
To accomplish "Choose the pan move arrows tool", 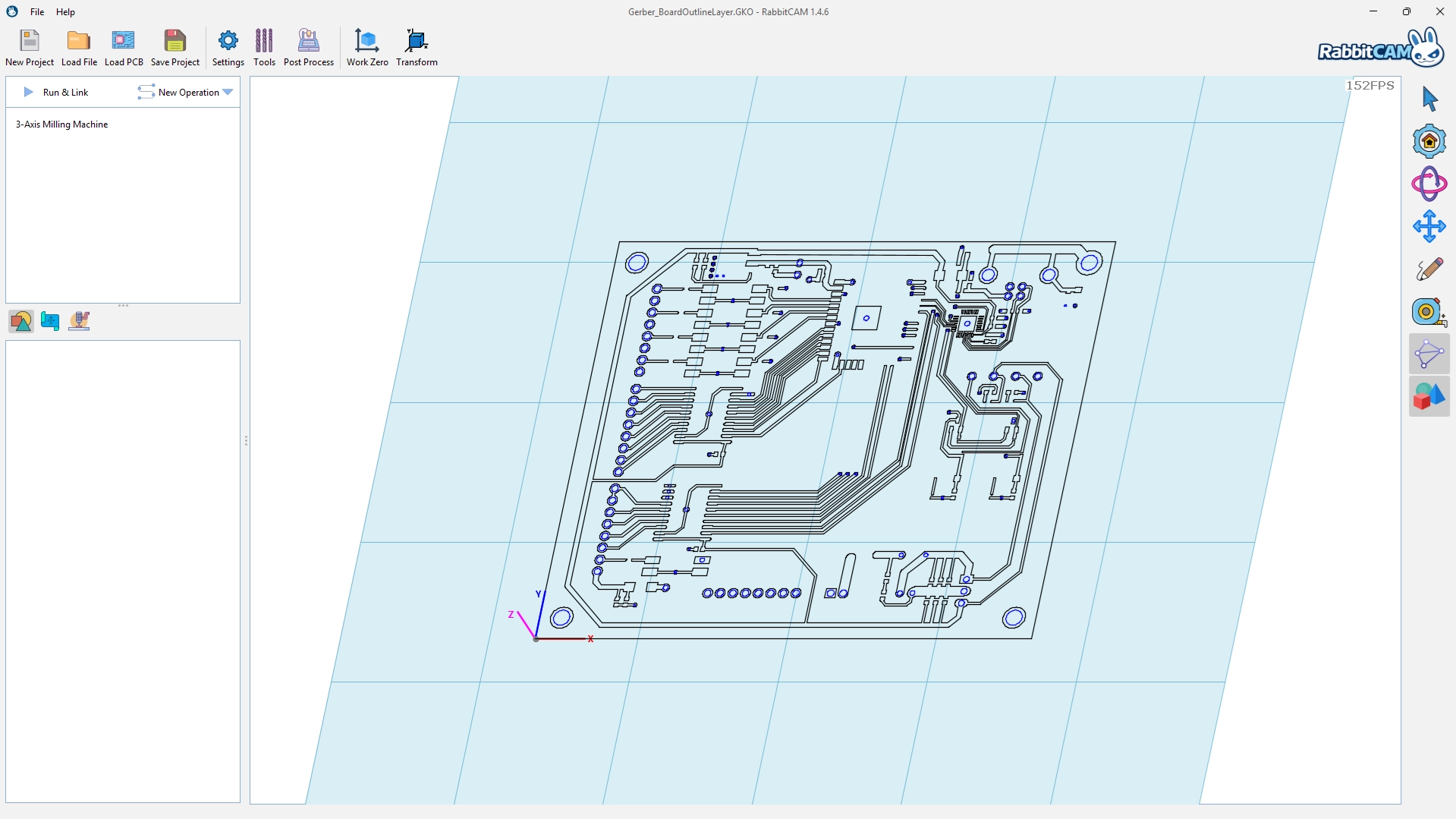I will 1429,226.
